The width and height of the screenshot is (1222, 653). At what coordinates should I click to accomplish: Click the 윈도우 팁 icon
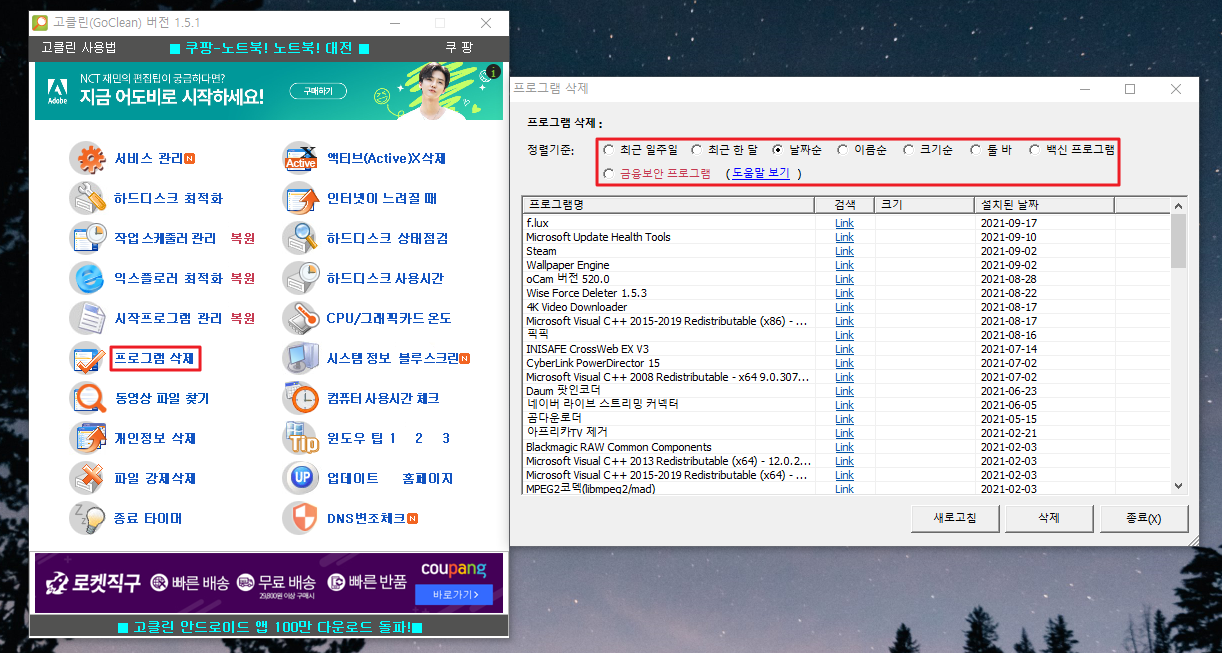[301, 438]
